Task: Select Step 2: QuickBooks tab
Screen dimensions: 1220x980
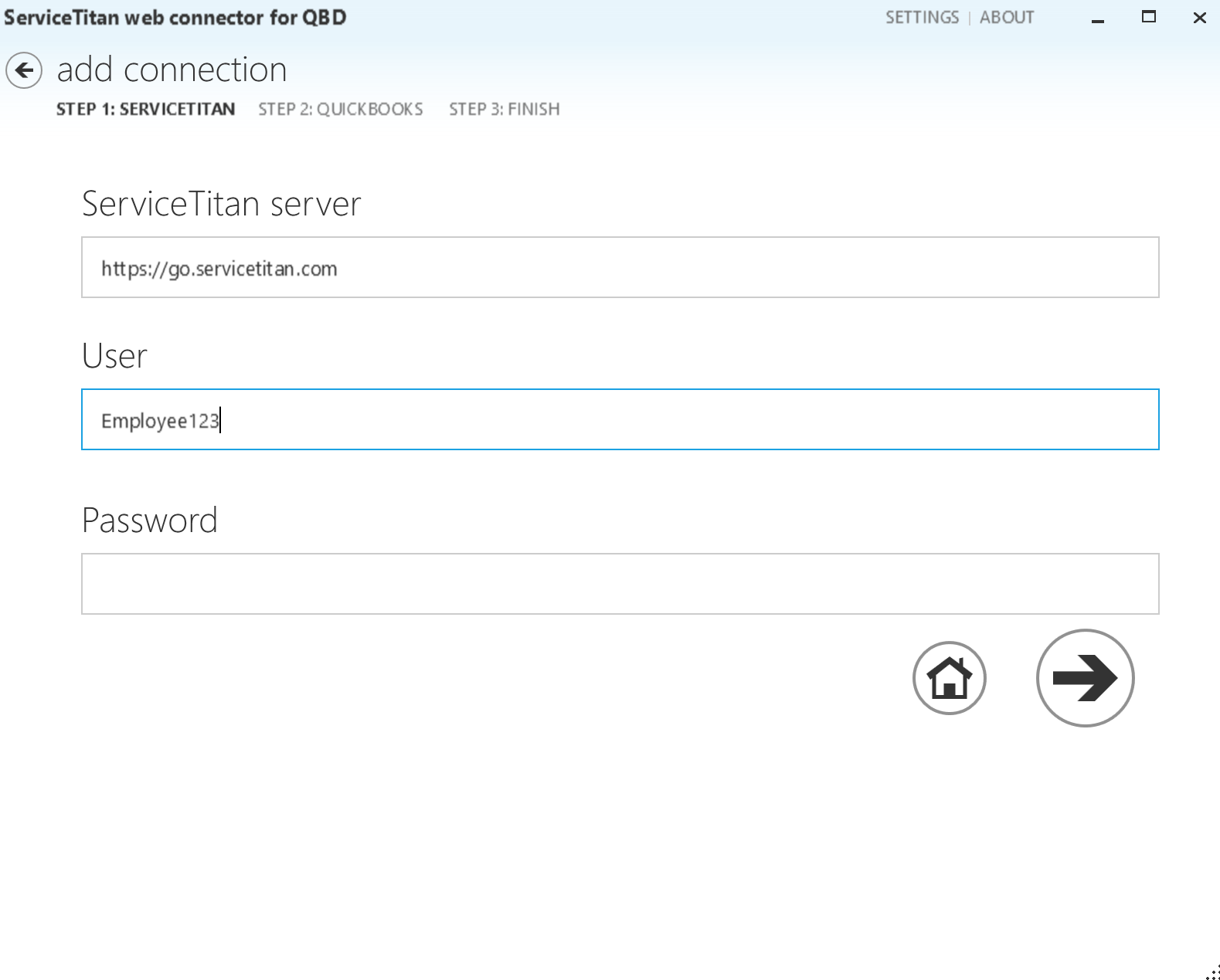Action: pyautogui.click(x=341, y=110)
